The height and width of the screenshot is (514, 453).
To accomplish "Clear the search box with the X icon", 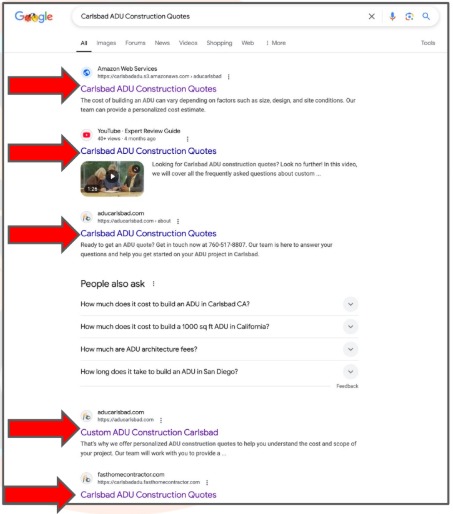I will pyautogui.click(x=372, y=16).
